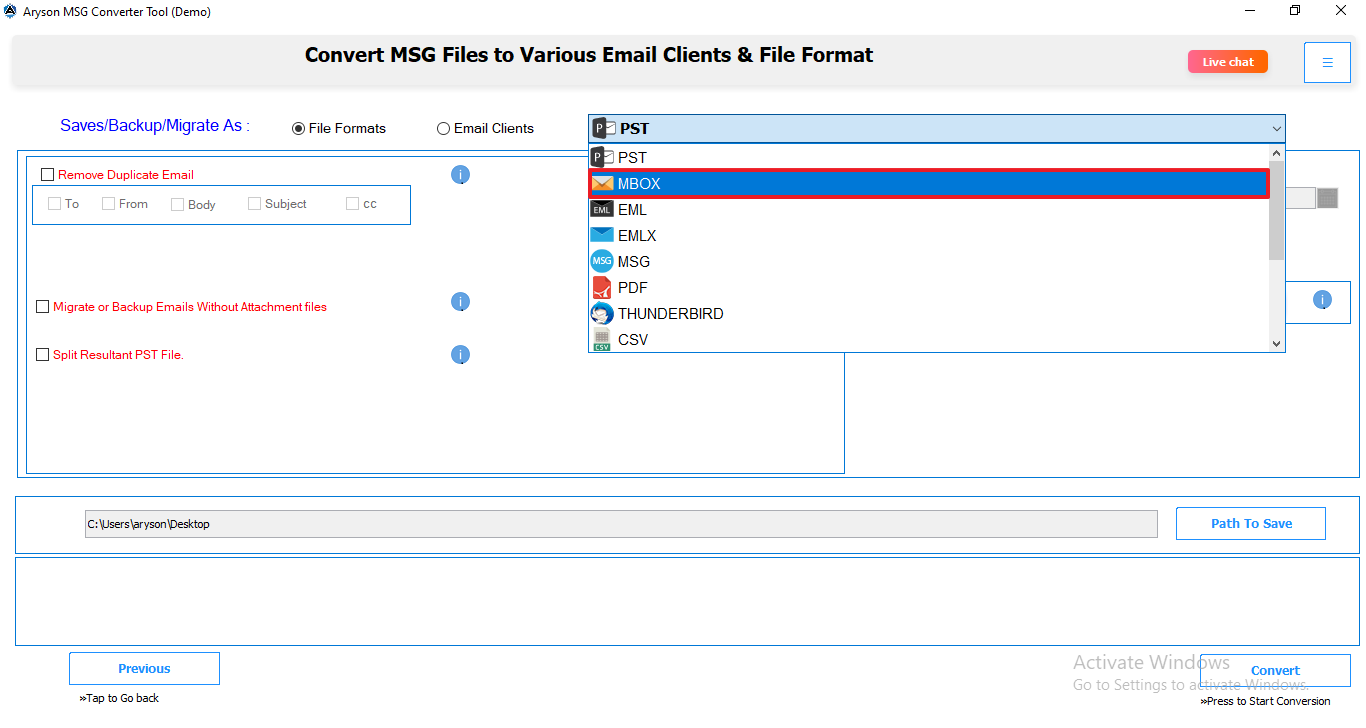Click the "»Tap to Go back" hint text

coord(119,698)
